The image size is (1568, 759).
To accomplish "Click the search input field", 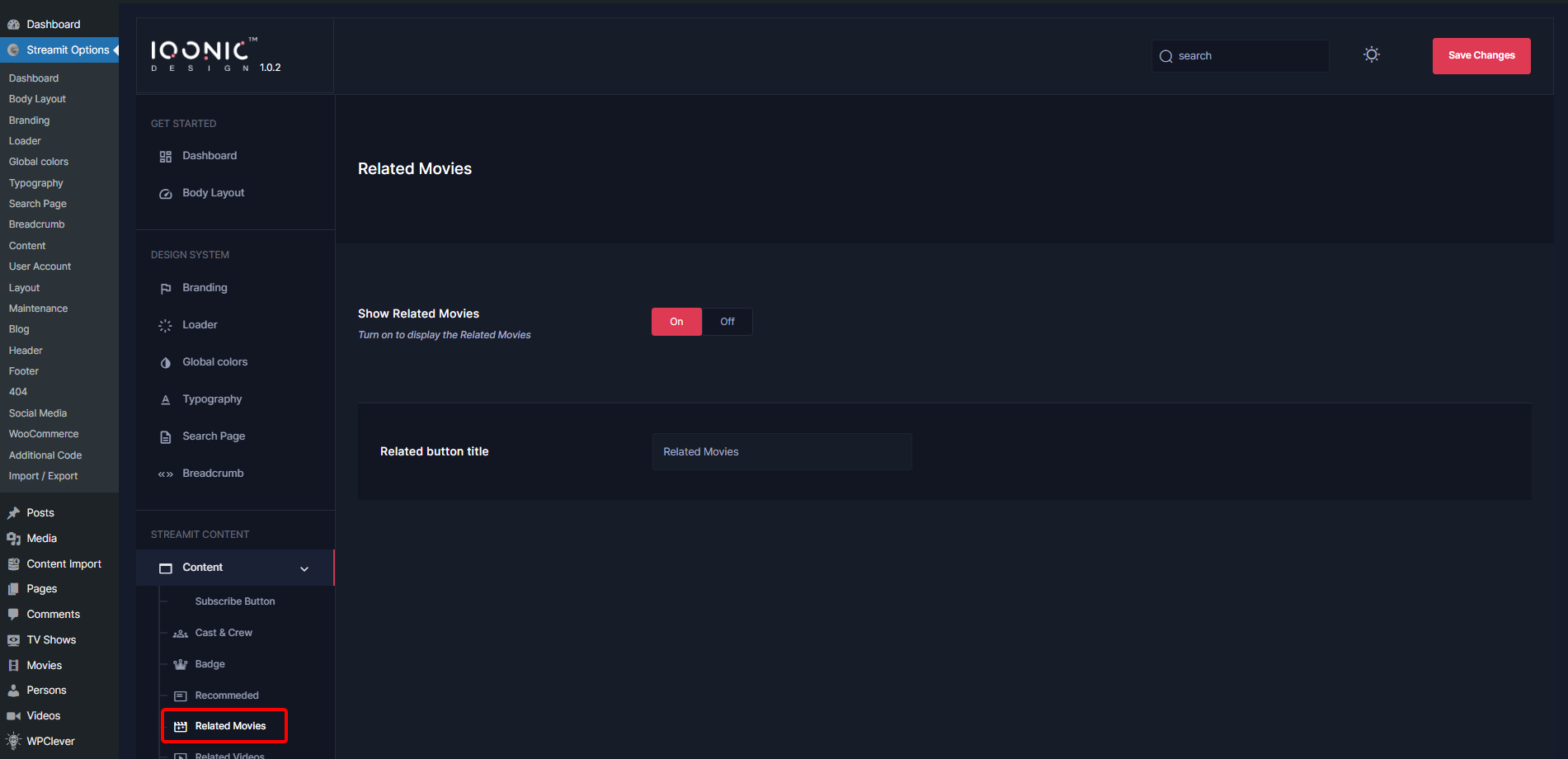I will (x=1241, y=56).
